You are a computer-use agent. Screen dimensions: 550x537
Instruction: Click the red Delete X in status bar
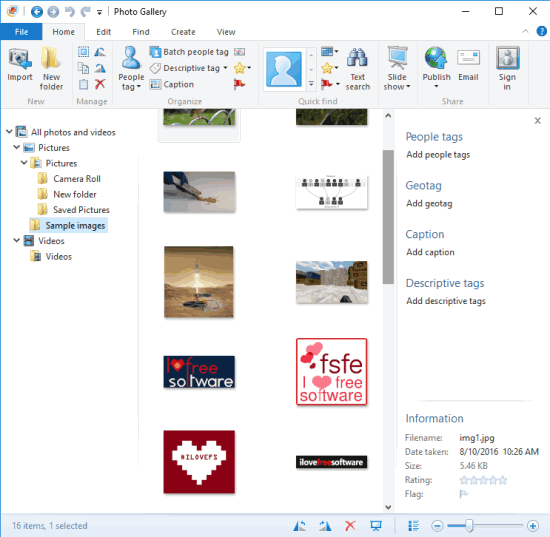350,525
